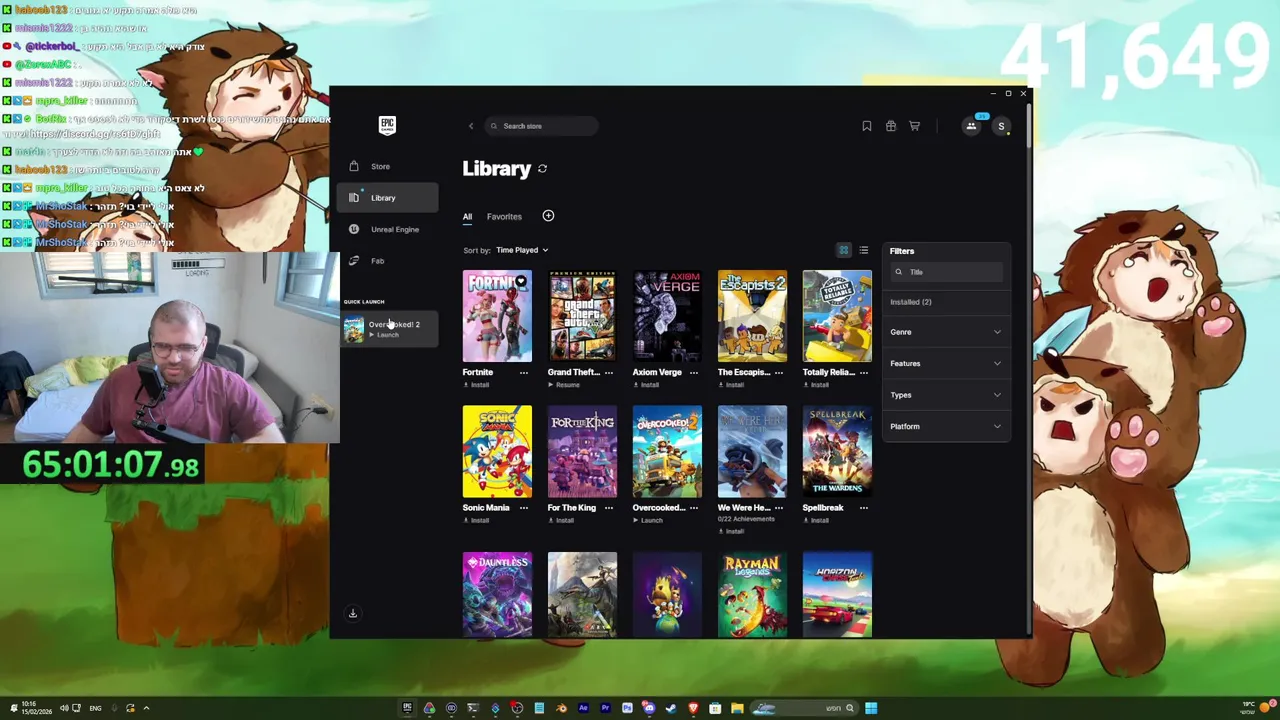Viewport: 1280px width, 720px height.
Task: Open the Spellbreak three-dot options menu
Action: click(863, 507)
